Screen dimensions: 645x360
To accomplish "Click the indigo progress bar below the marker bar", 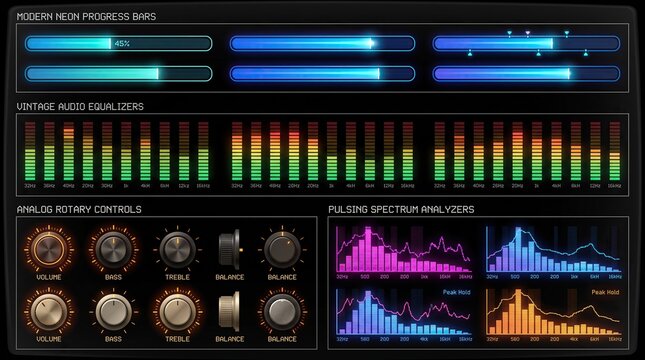I will (x=526, y=74).
